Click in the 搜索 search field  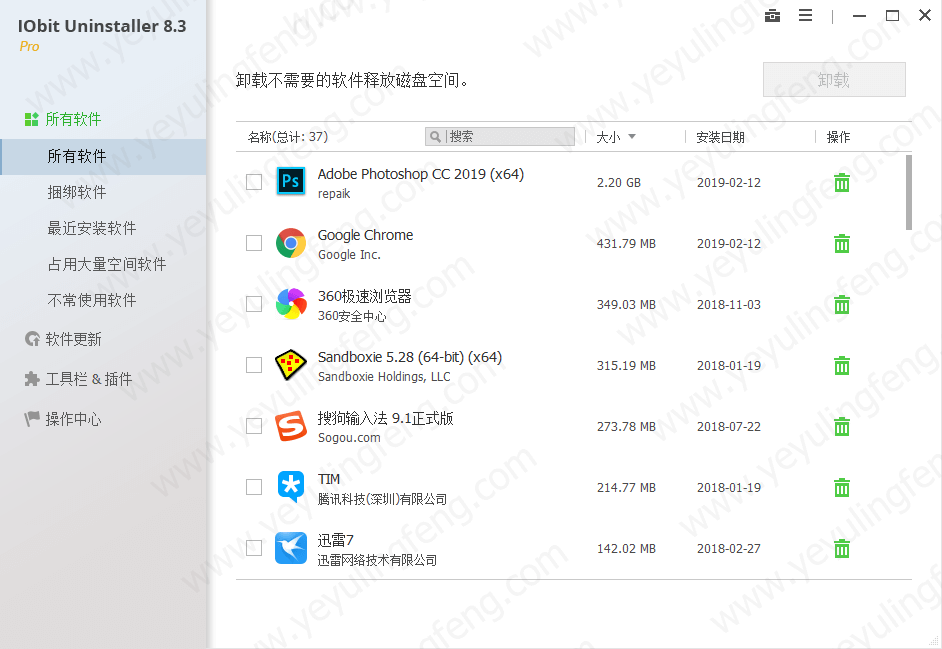pyautogui.click(x=499, y=136)
